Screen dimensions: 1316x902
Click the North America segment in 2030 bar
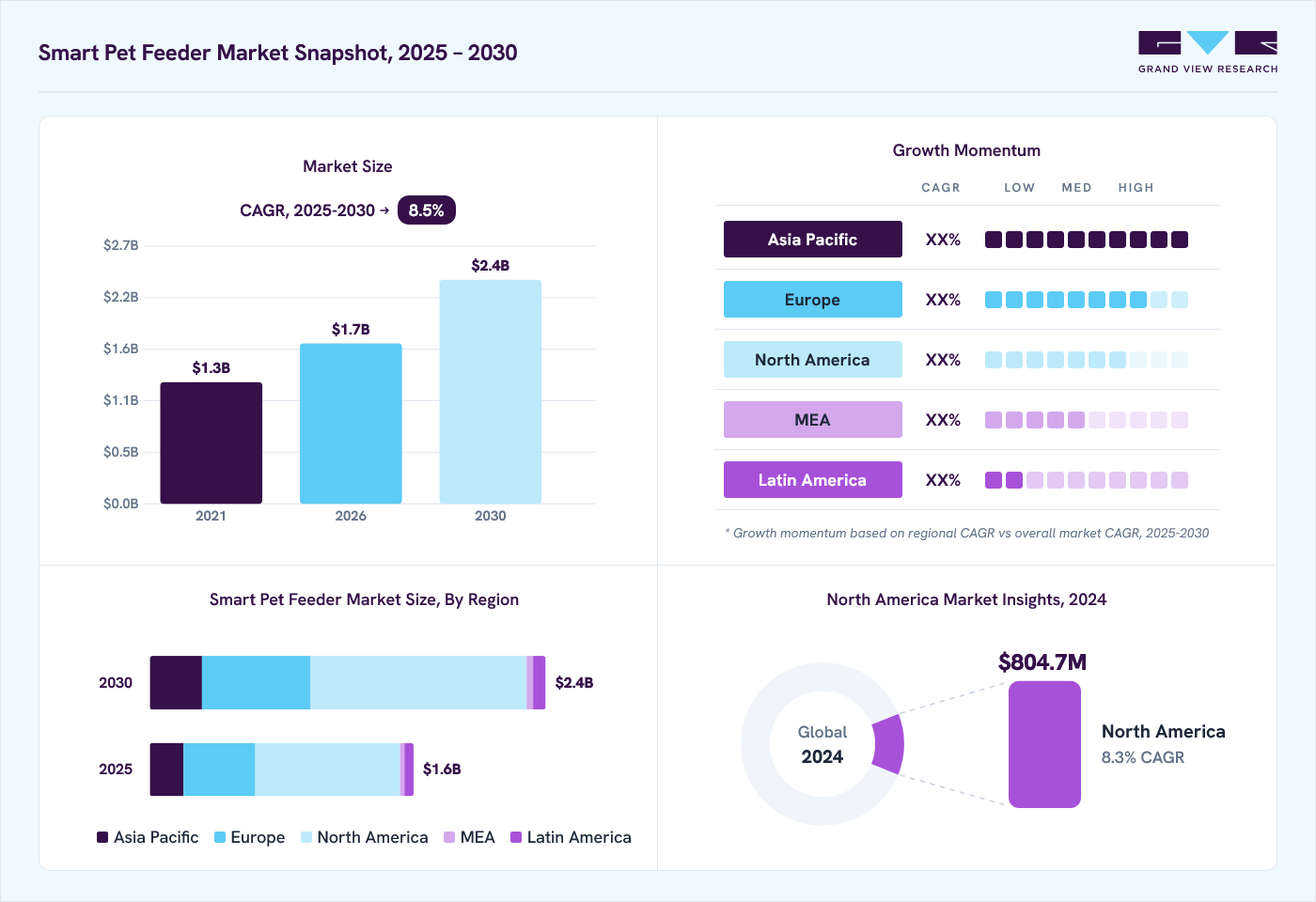point(418,683)
